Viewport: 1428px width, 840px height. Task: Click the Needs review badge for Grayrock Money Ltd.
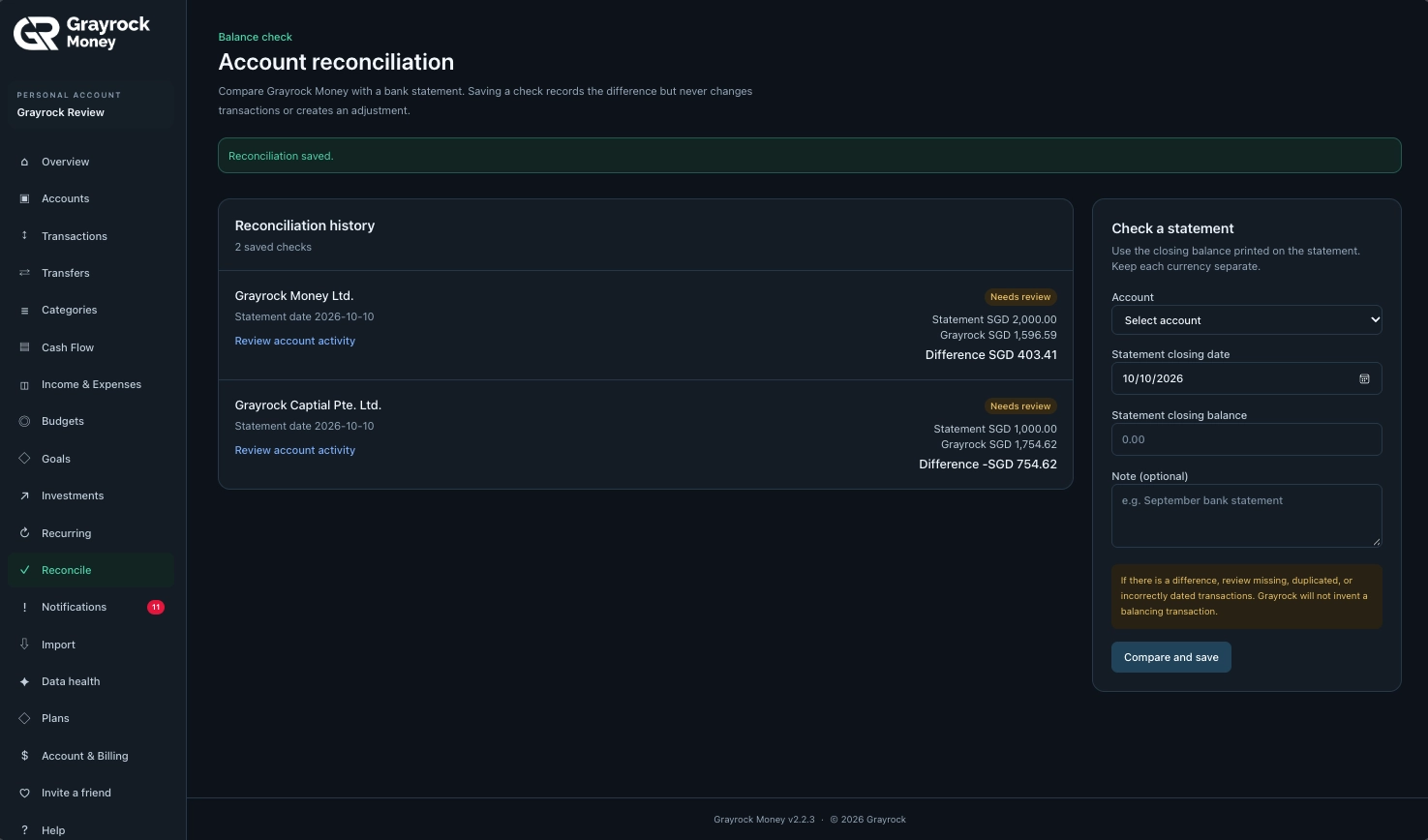(1020, 297)
